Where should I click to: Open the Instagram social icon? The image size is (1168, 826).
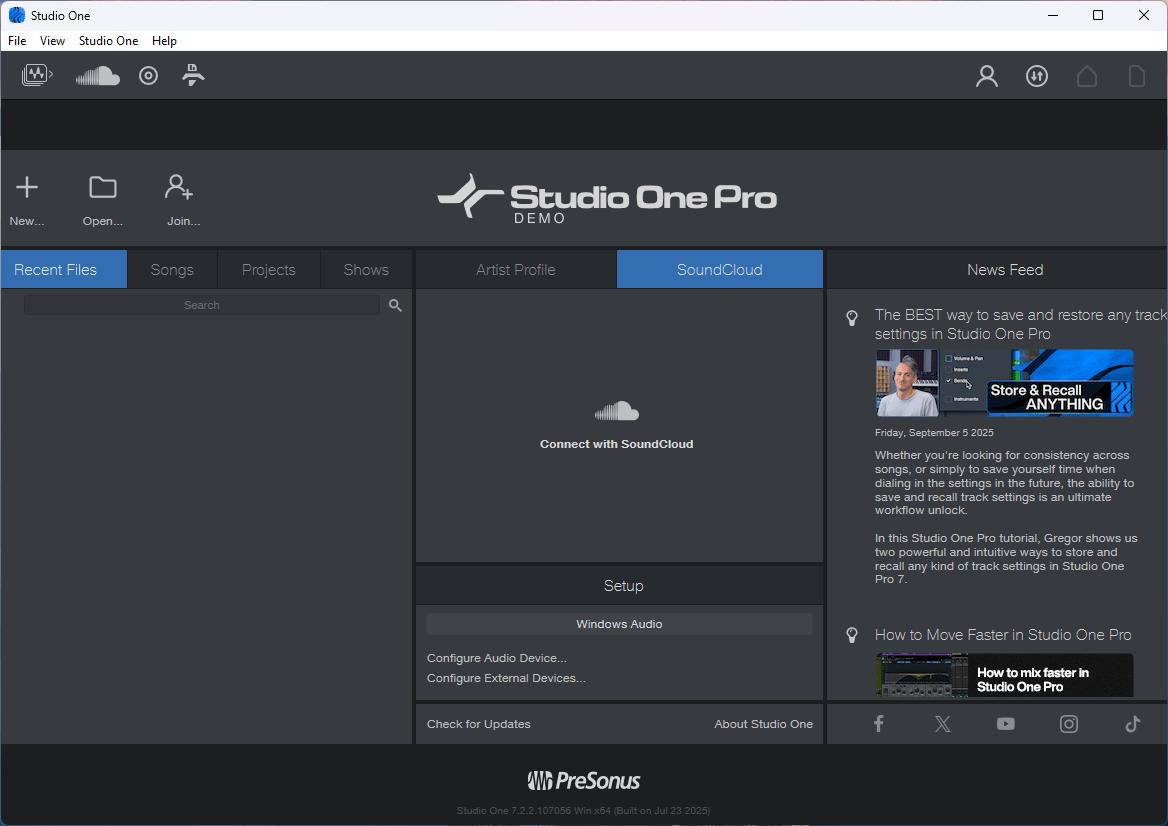pyautogui.click(x=1069, y=724)
